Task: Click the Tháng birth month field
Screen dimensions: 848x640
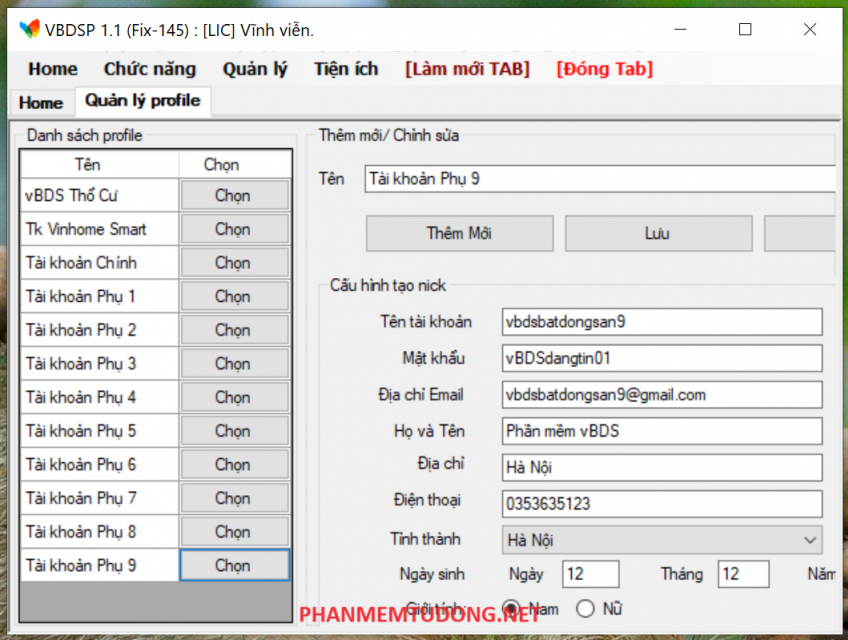Action: click(743, 574)
